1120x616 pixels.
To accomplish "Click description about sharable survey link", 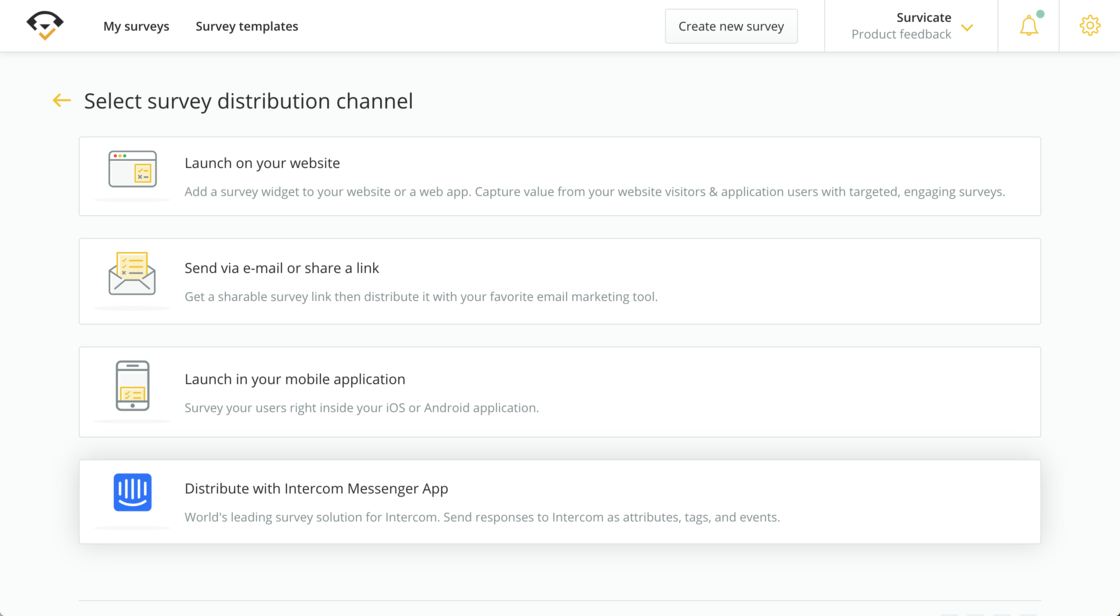I will tap(421, 297).
